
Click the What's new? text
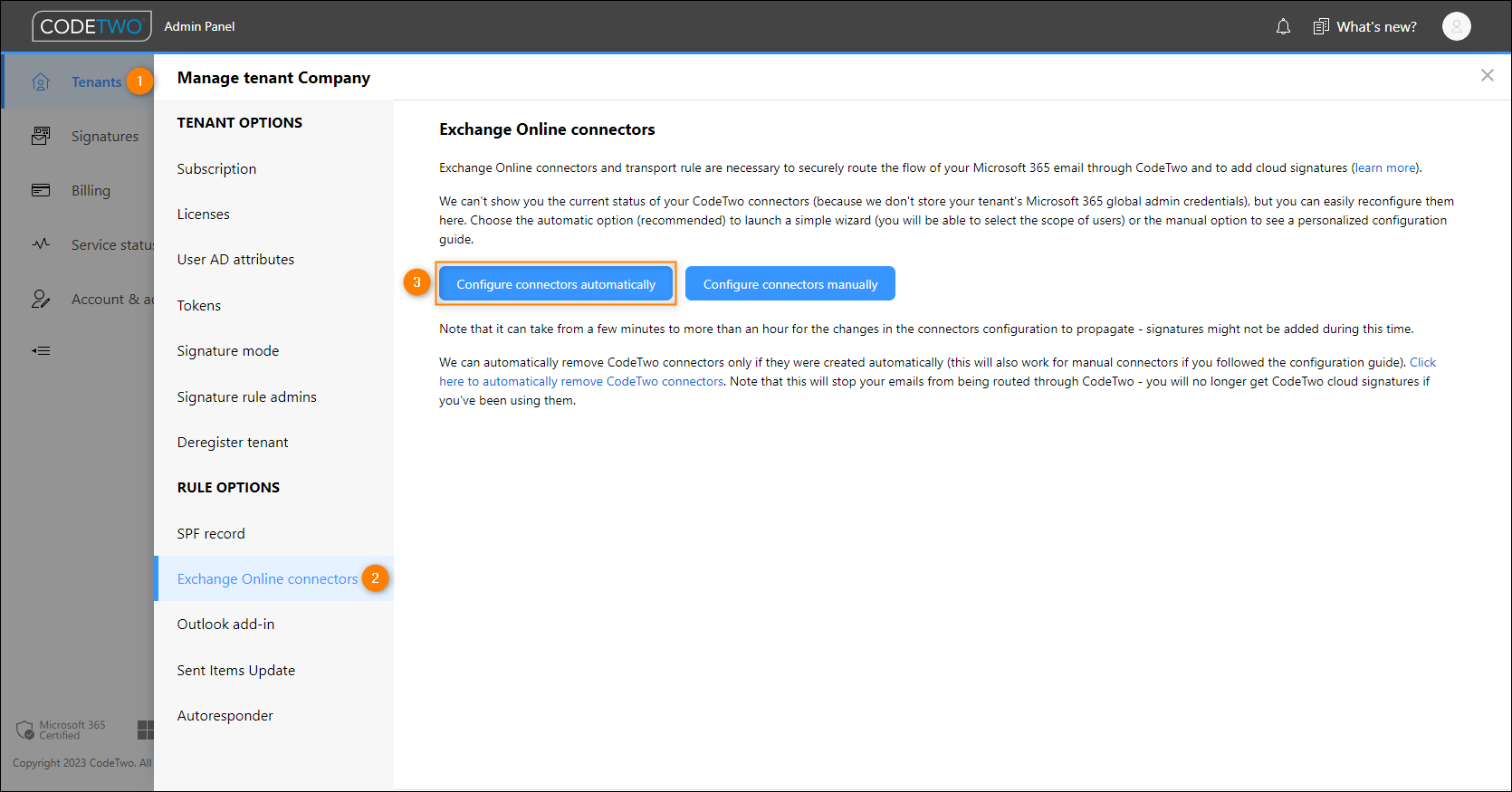point(1376,27)
